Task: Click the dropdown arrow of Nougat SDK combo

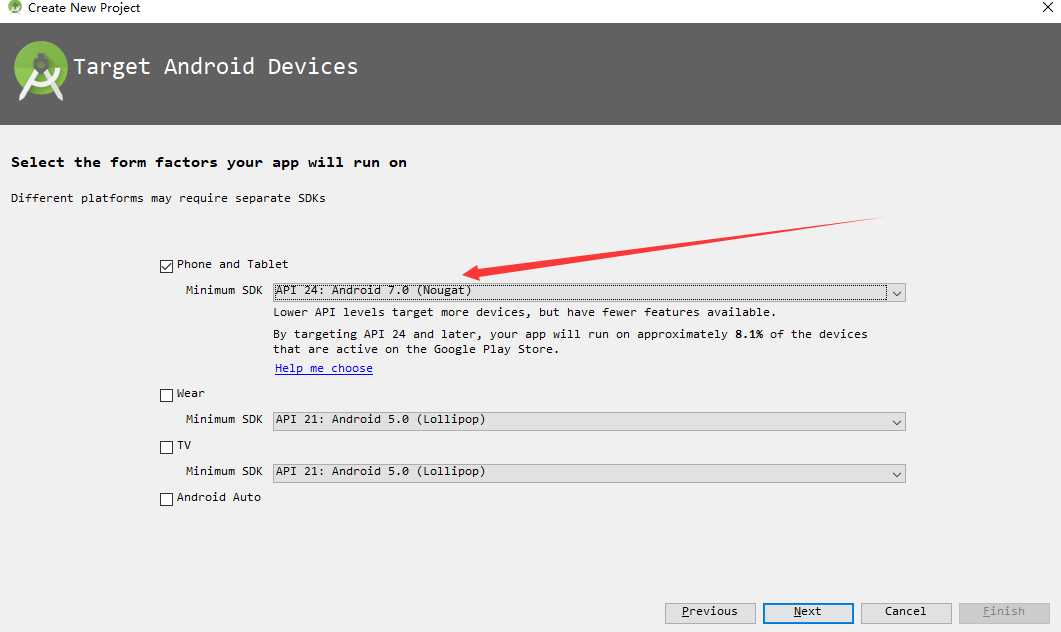Action: [897, 293]
